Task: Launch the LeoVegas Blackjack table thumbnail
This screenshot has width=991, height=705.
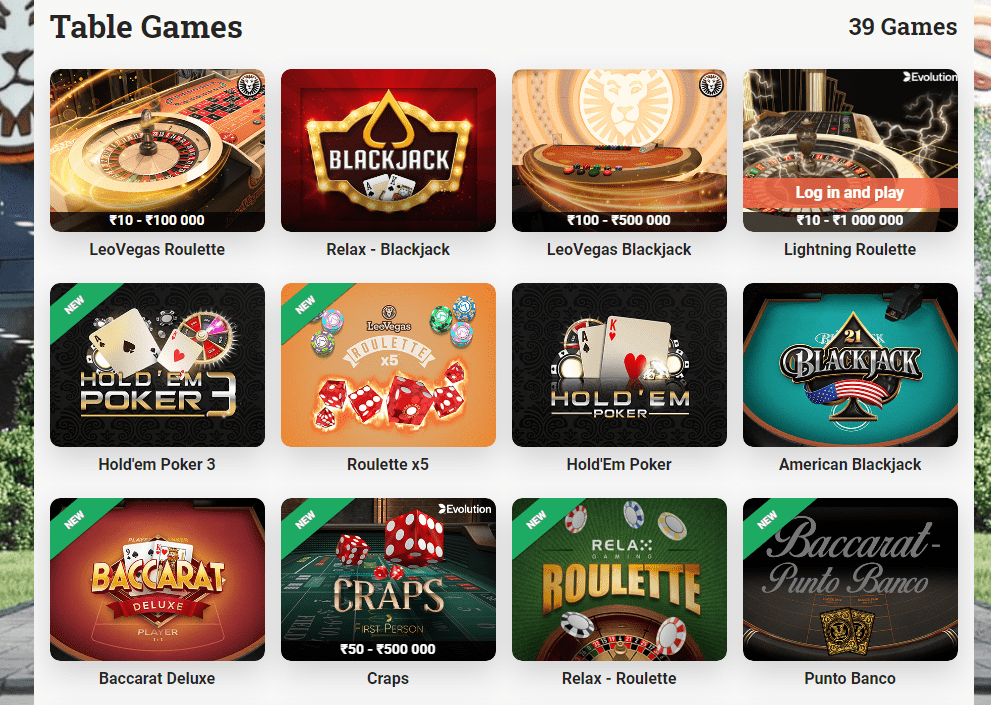Action: 619,150
